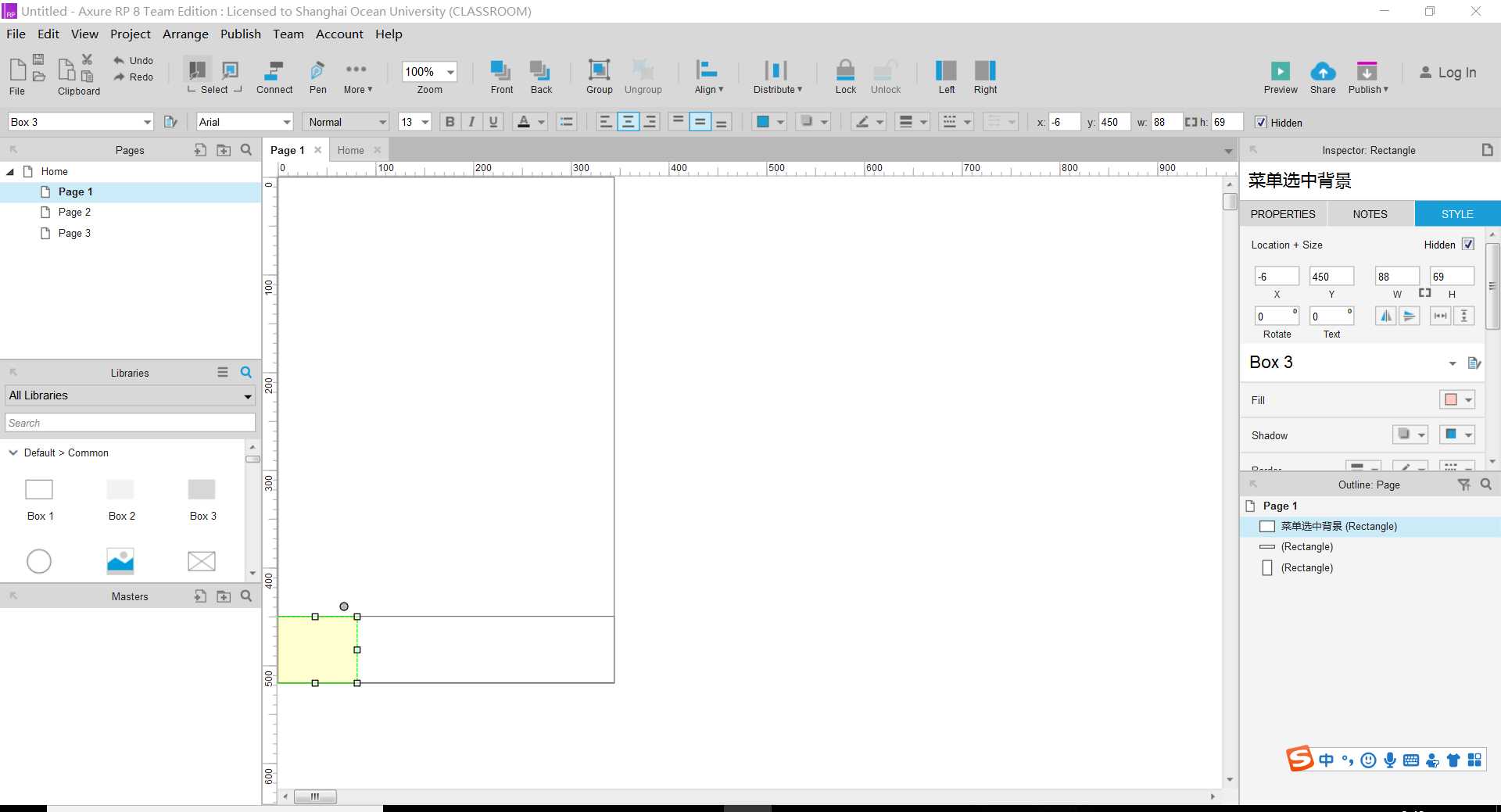Select the Pen tool
This screenshot has width=1501, height=812.
click(x=317, y=77)
